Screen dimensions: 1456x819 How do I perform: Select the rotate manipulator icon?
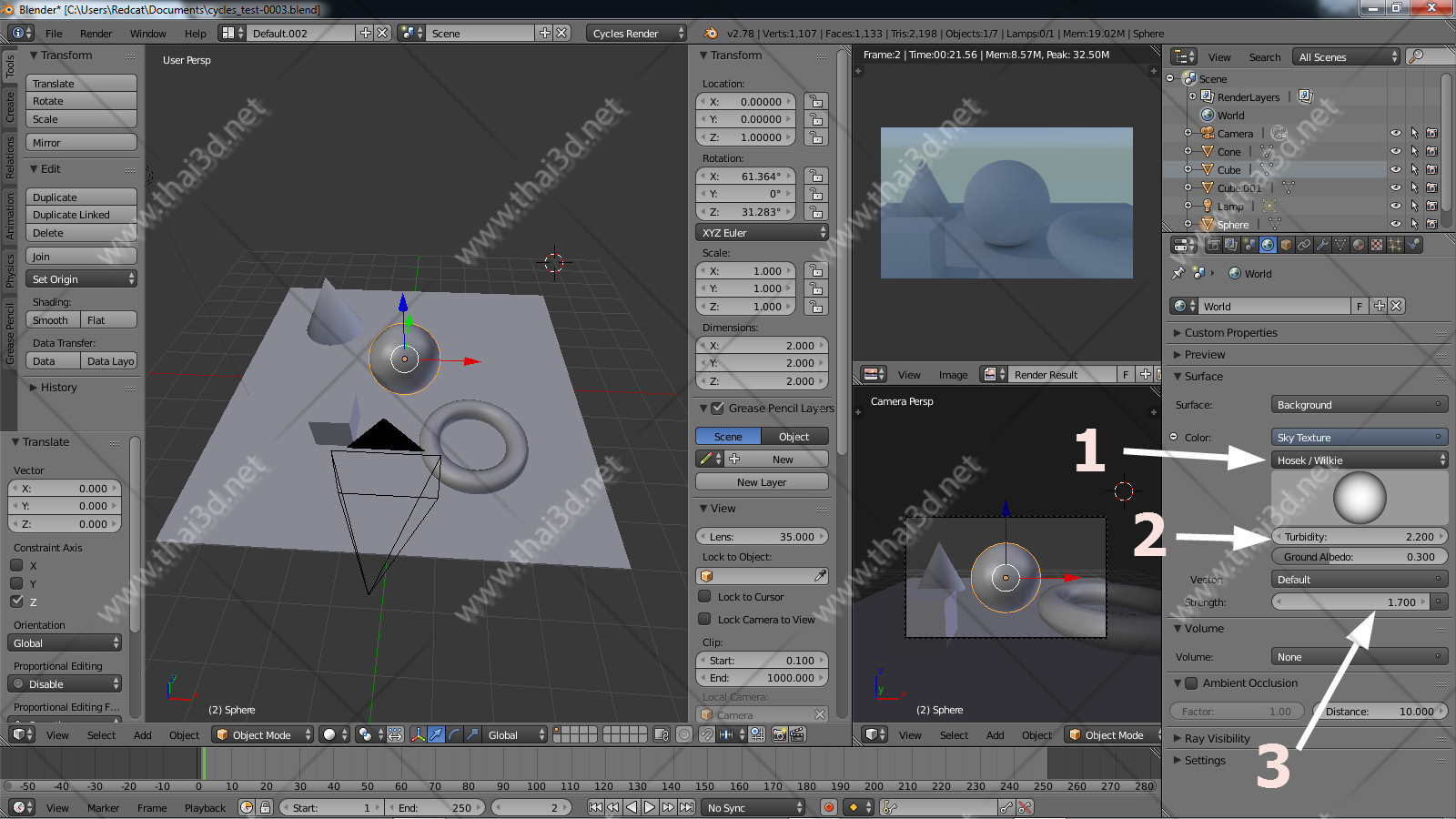[454, 734]
